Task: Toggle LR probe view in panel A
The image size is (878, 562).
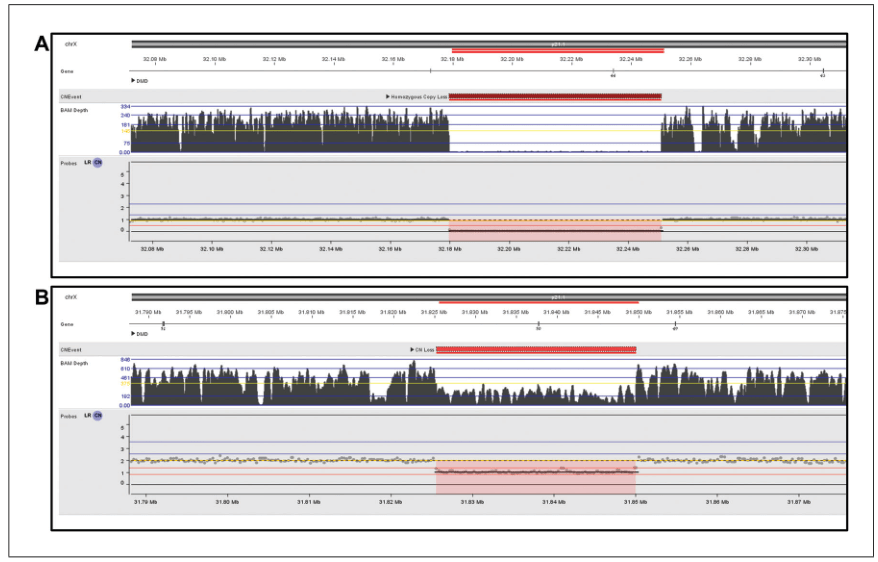Action: pos(87,162)
